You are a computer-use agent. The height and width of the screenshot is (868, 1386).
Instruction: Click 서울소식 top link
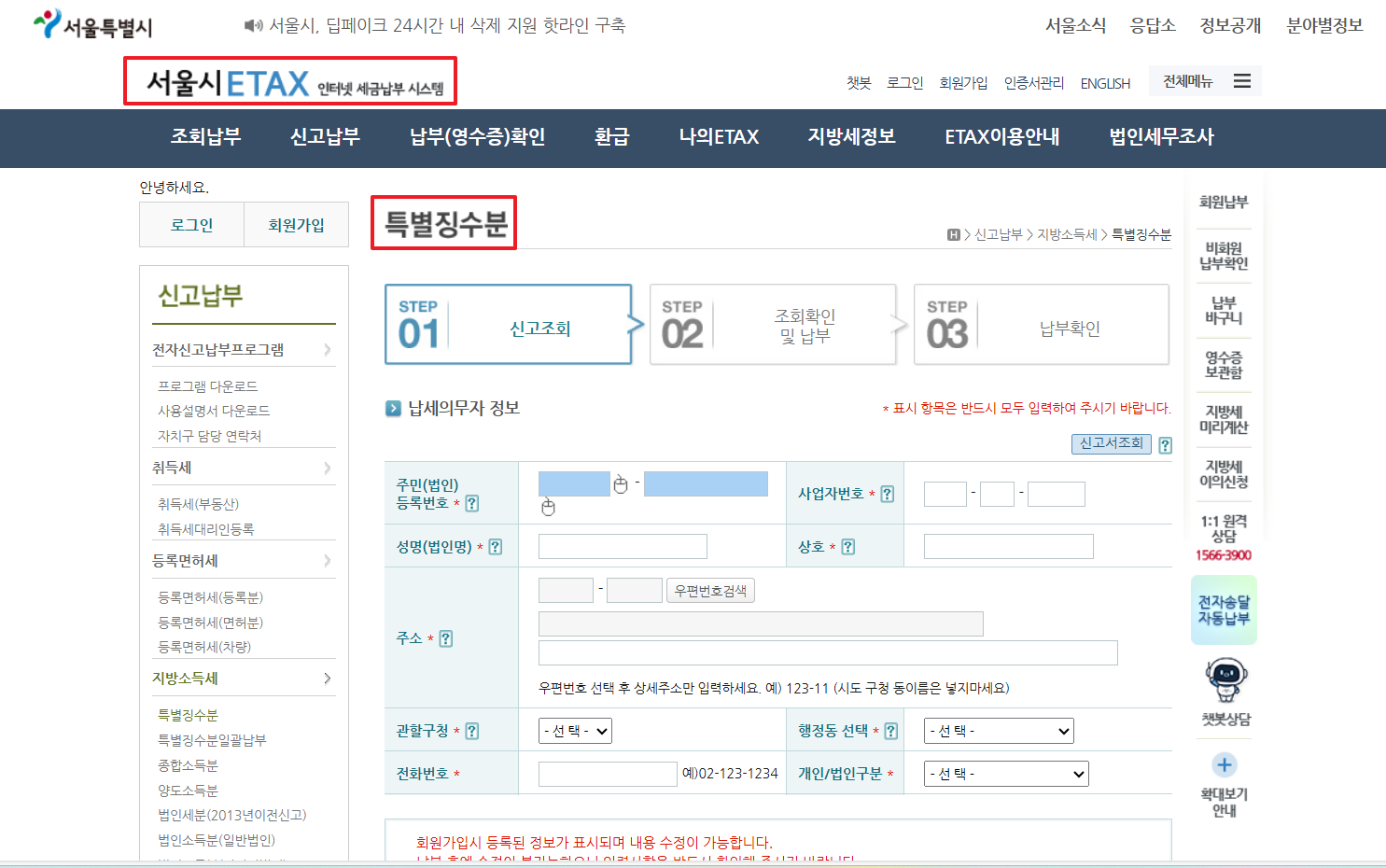click(x=1075, y=26)
